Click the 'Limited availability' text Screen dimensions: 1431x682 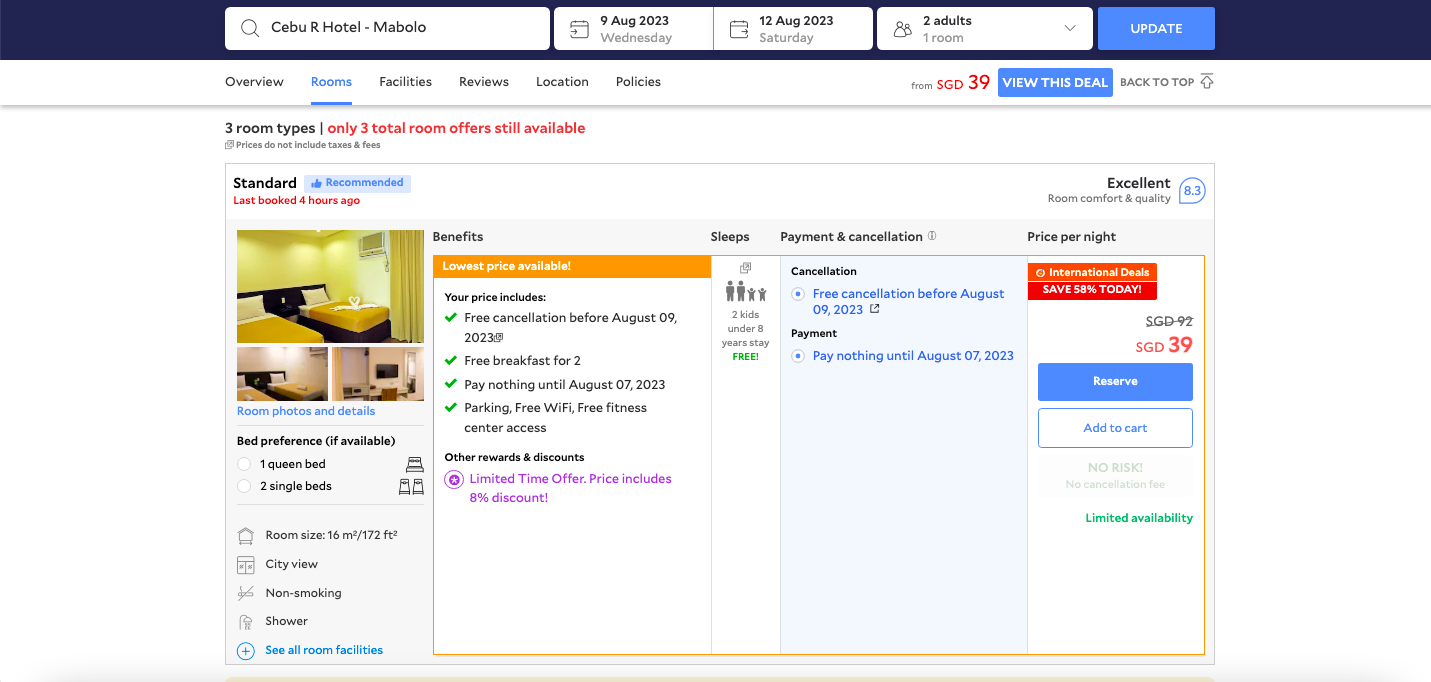pyautogui.click(x=1139, y=518)
